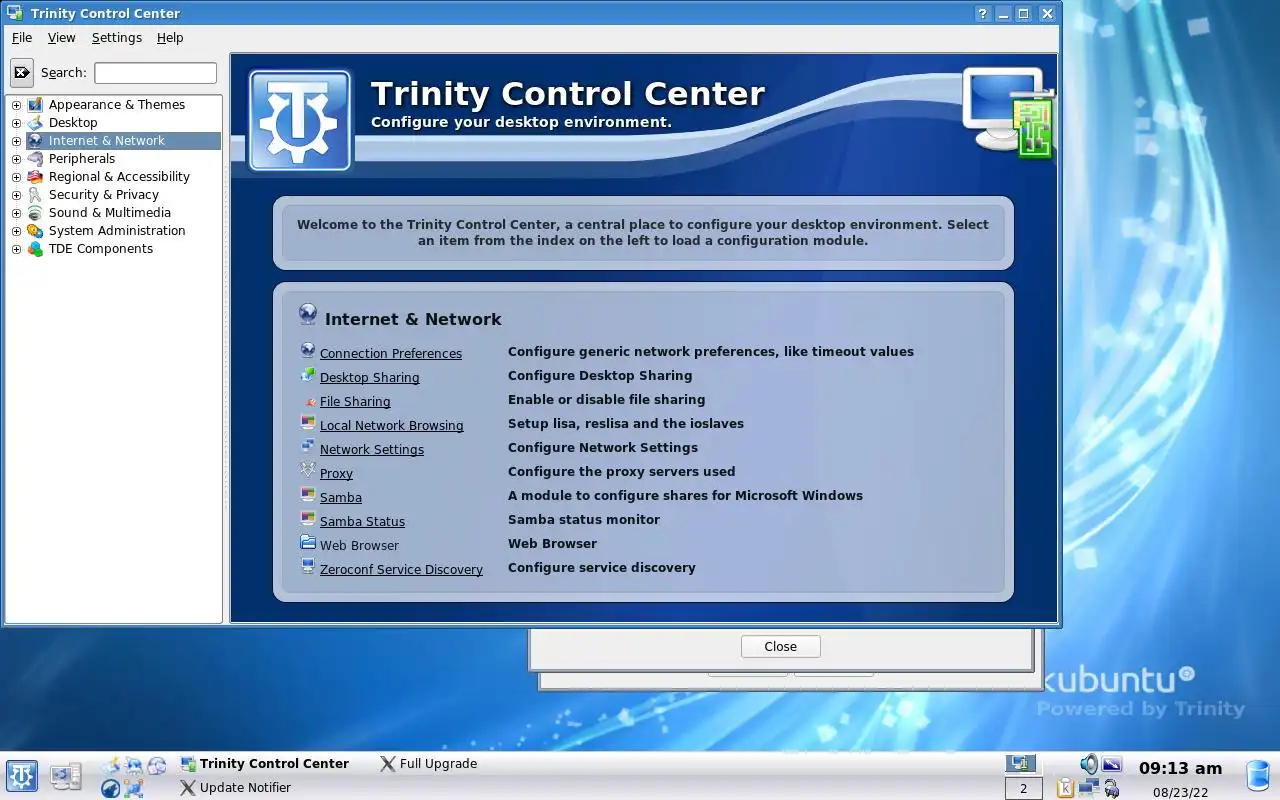Image resolution: width=1280 pixels, height=800 pixels.
Task: Click the Peripherals icon in sidebar
Action: tap(35, 158)
